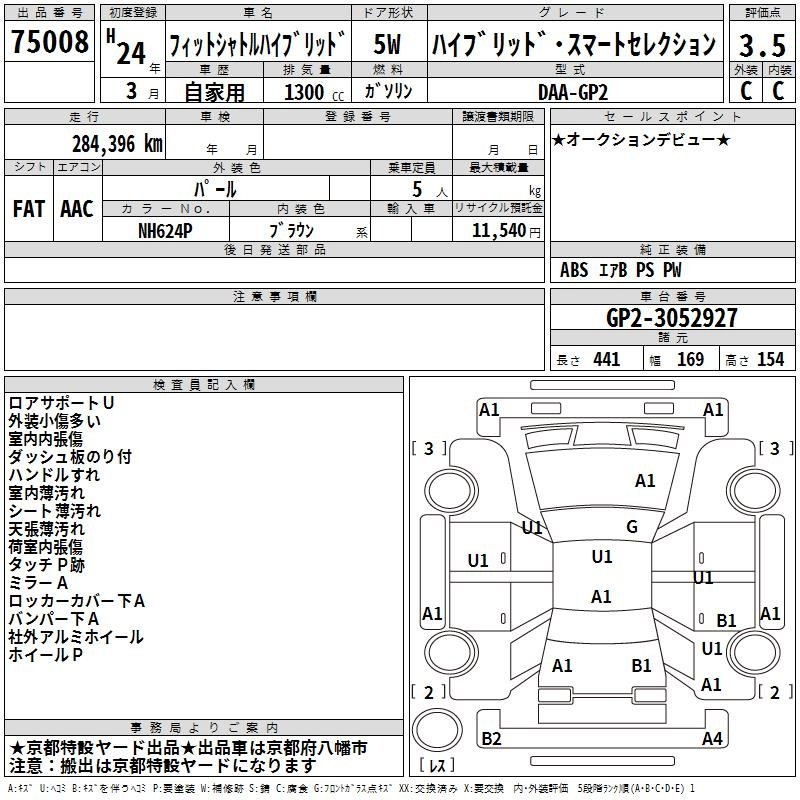The image size is (800, 800).
Task: Select inspector note バンパー下A
Action: [54, 619]
